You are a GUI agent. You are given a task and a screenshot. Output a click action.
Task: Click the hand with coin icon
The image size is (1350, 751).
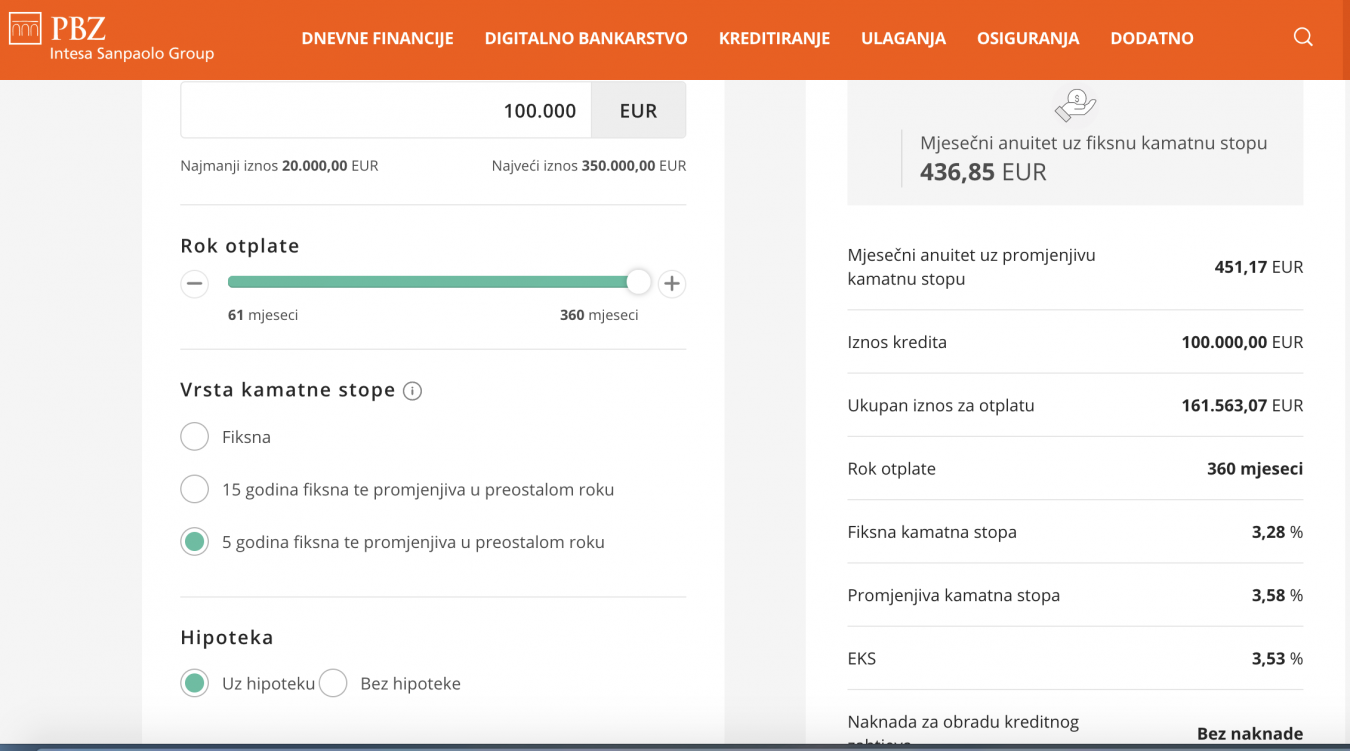1075,105
